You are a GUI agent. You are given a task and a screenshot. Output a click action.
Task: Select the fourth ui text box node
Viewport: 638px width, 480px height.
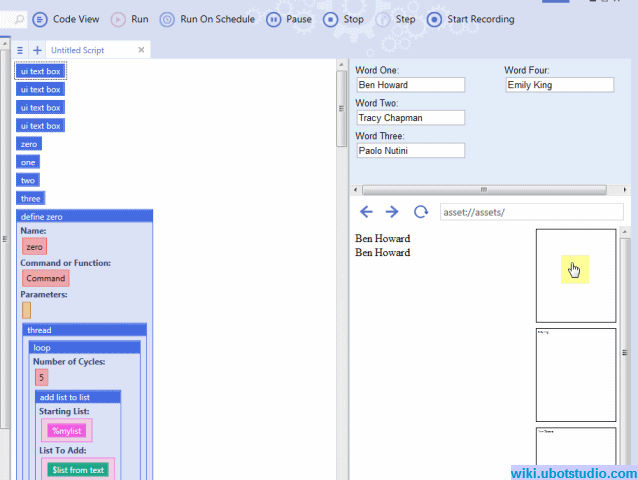coord(40,126)
